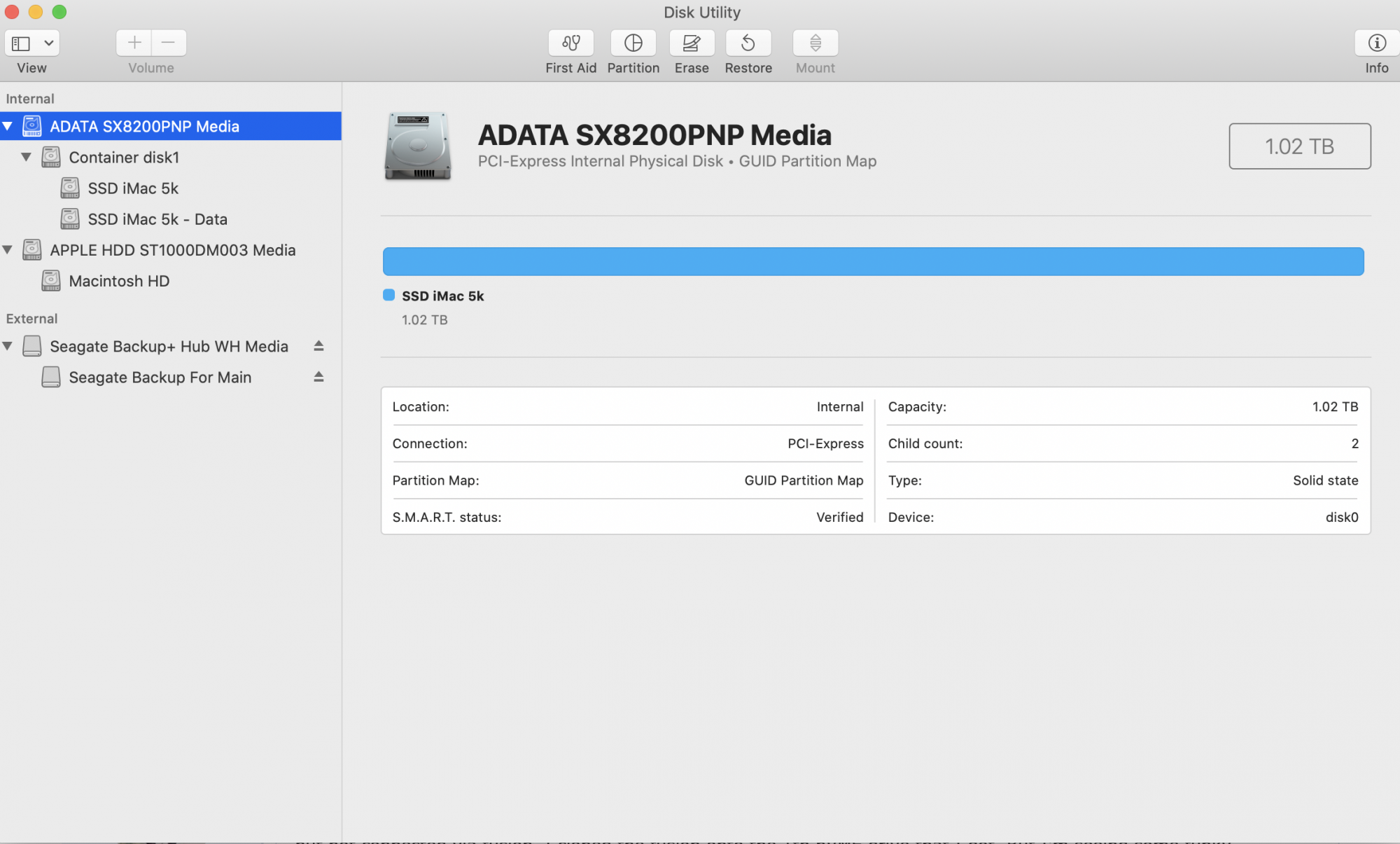Viewport: 1400px width, 844px height.
Task: Click the Restore toolbar icon
Action: click(x=748, y=43)
